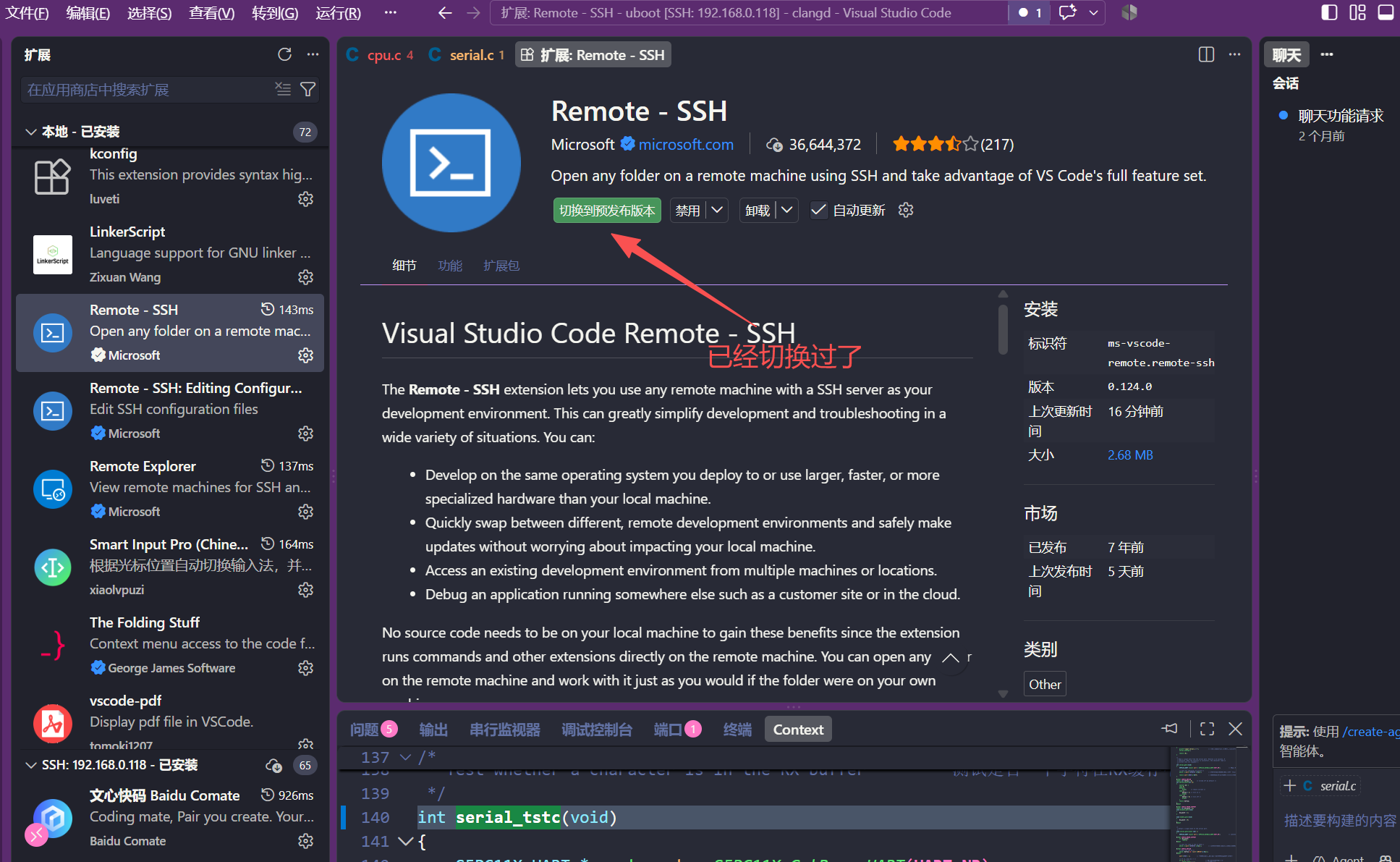The image size is (1400, 862).
Task: Split the editor to the right
Action: [1206, 54]
